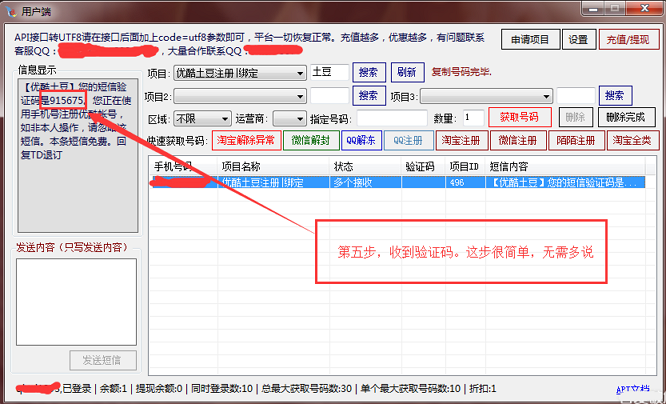This screenshot has width=666, height=404.
Task: Open the 运营商 dropdown
Action: coord(289,119)
